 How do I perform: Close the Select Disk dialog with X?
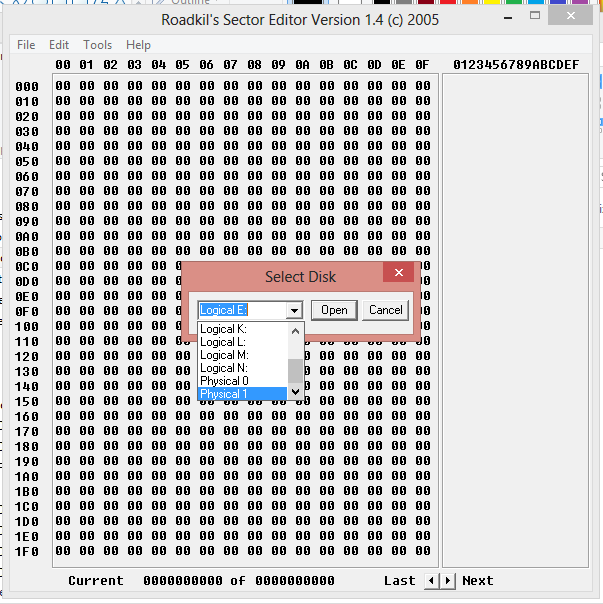(399, 273)
